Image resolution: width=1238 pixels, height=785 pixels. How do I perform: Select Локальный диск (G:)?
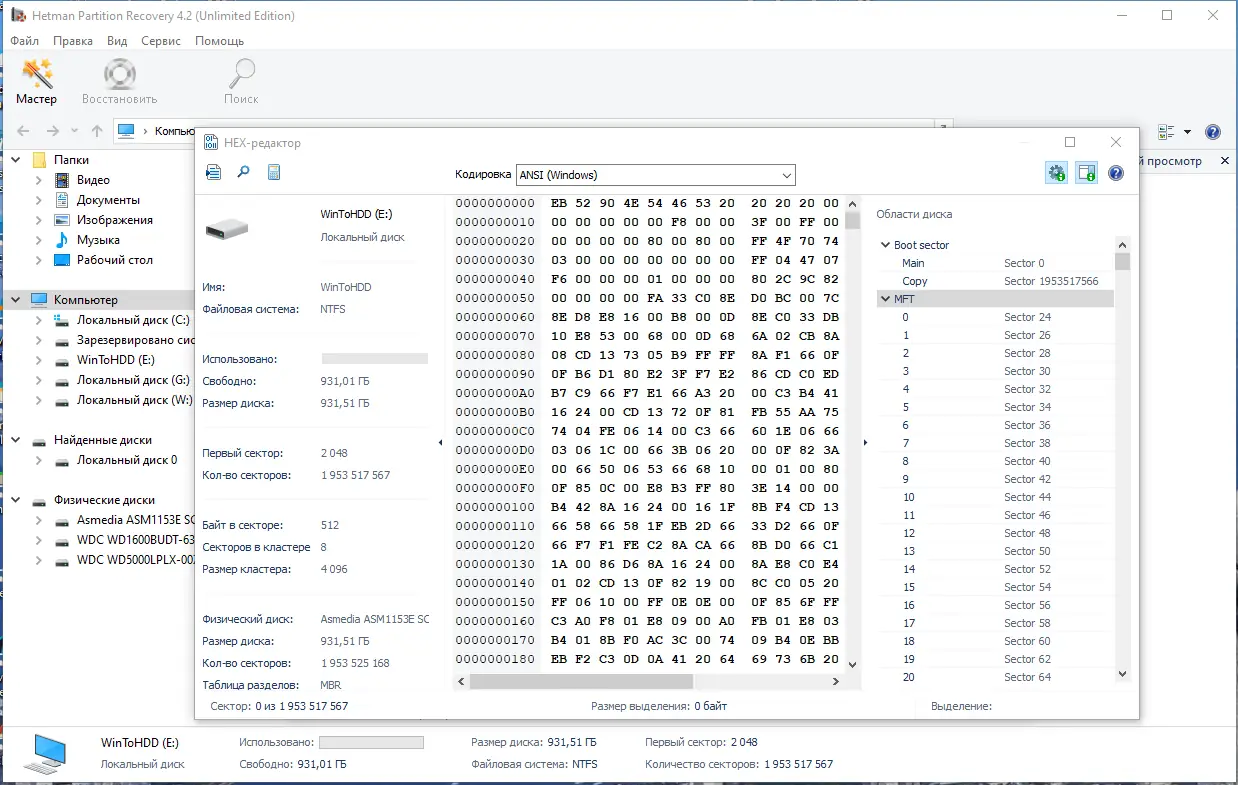(133, 380)
